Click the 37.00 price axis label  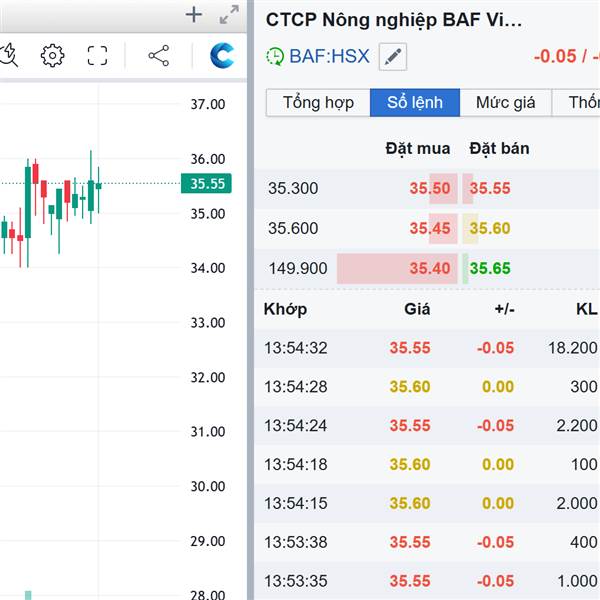tap(208, 104)
